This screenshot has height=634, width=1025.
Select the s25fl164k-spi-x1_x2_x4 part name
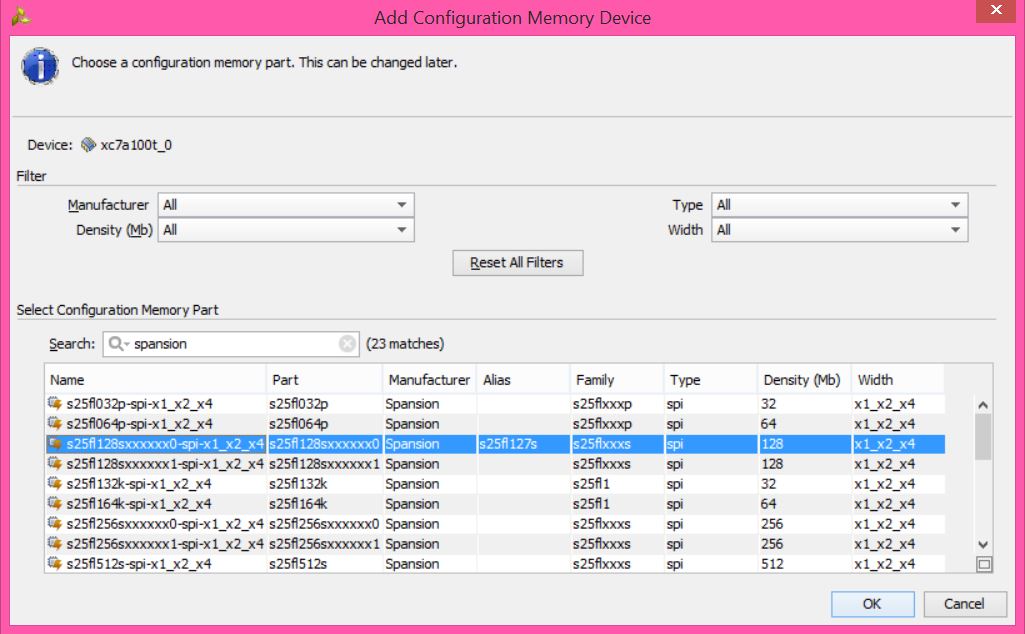point(139,503)
